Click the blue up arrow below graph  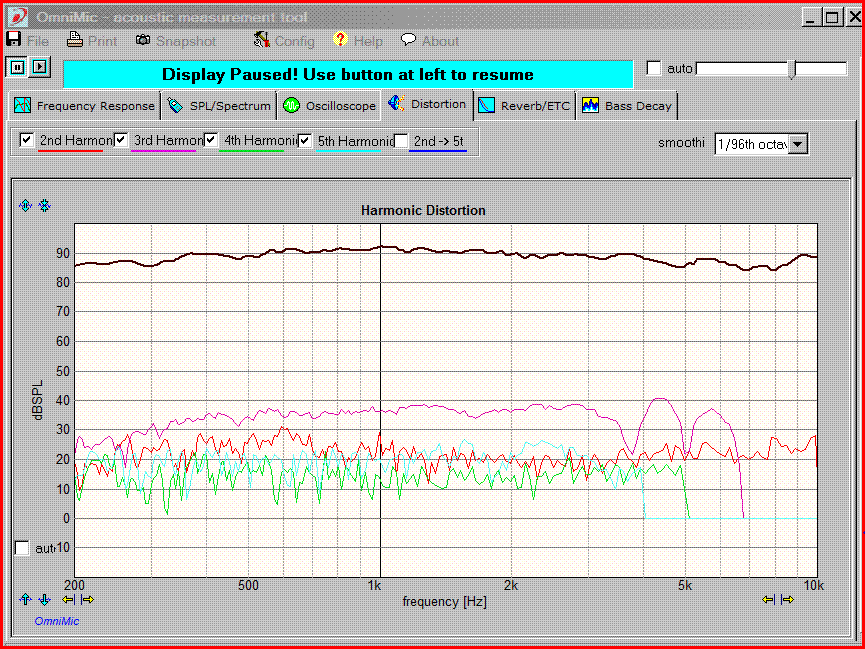click(25, 599)
